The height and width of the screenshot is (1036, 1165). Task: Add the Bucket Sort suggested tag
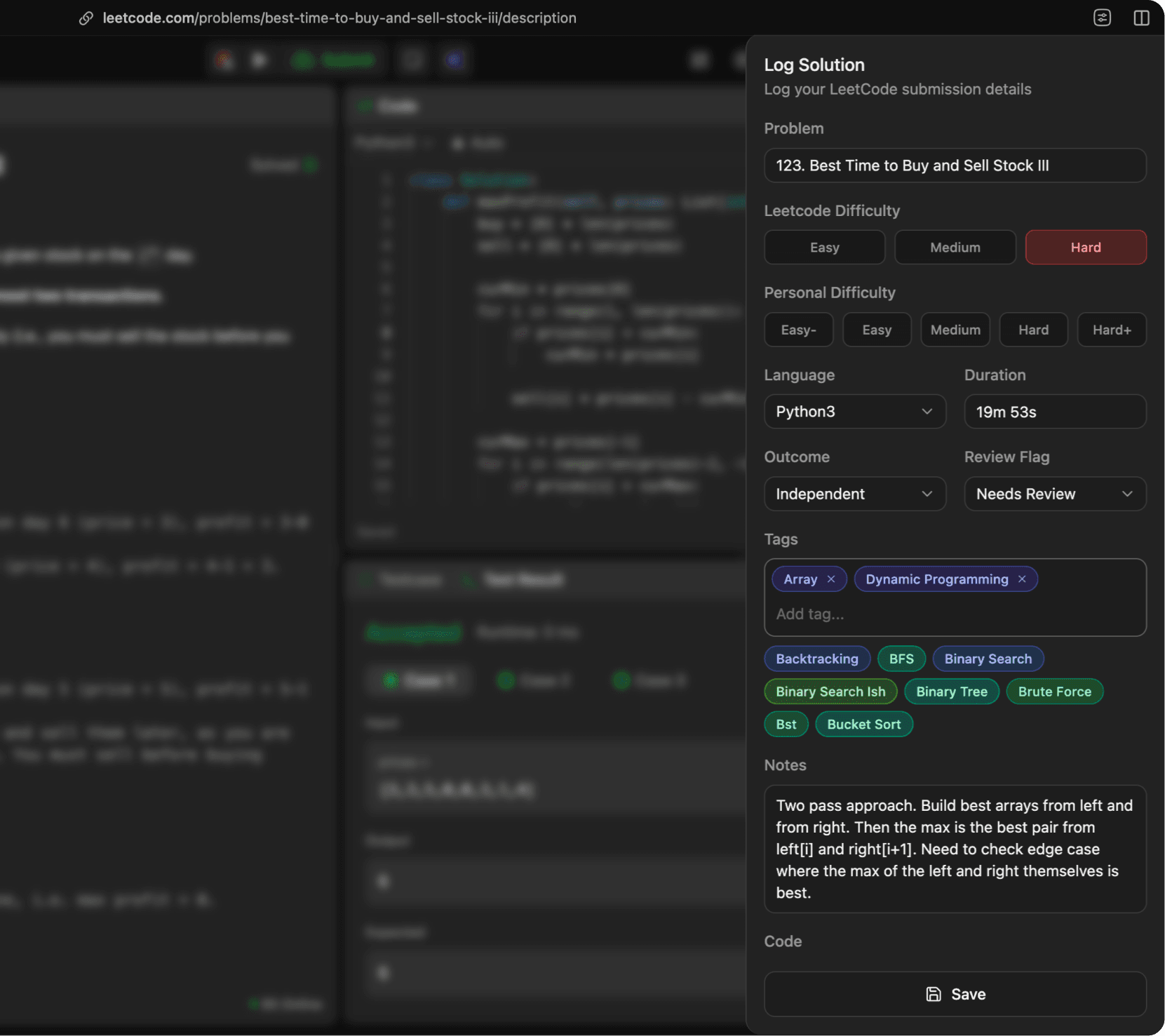pyautogui.click(x=864, y=725)
